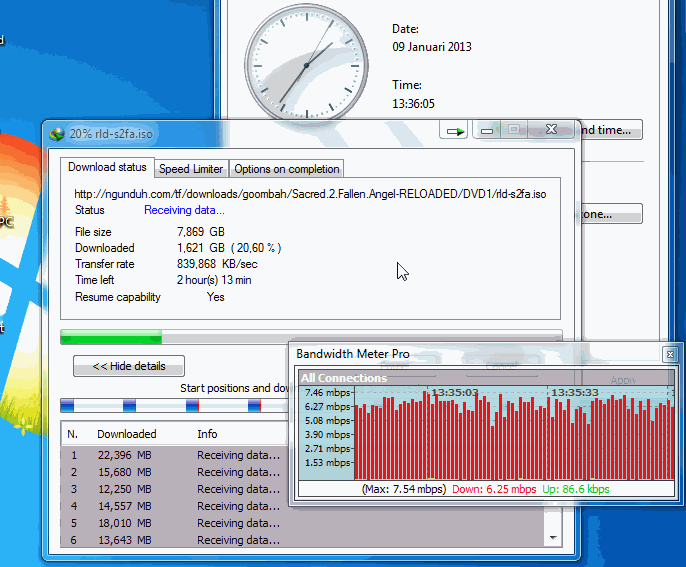
Task: Open the Download status tab
Action: click(107, 168)
